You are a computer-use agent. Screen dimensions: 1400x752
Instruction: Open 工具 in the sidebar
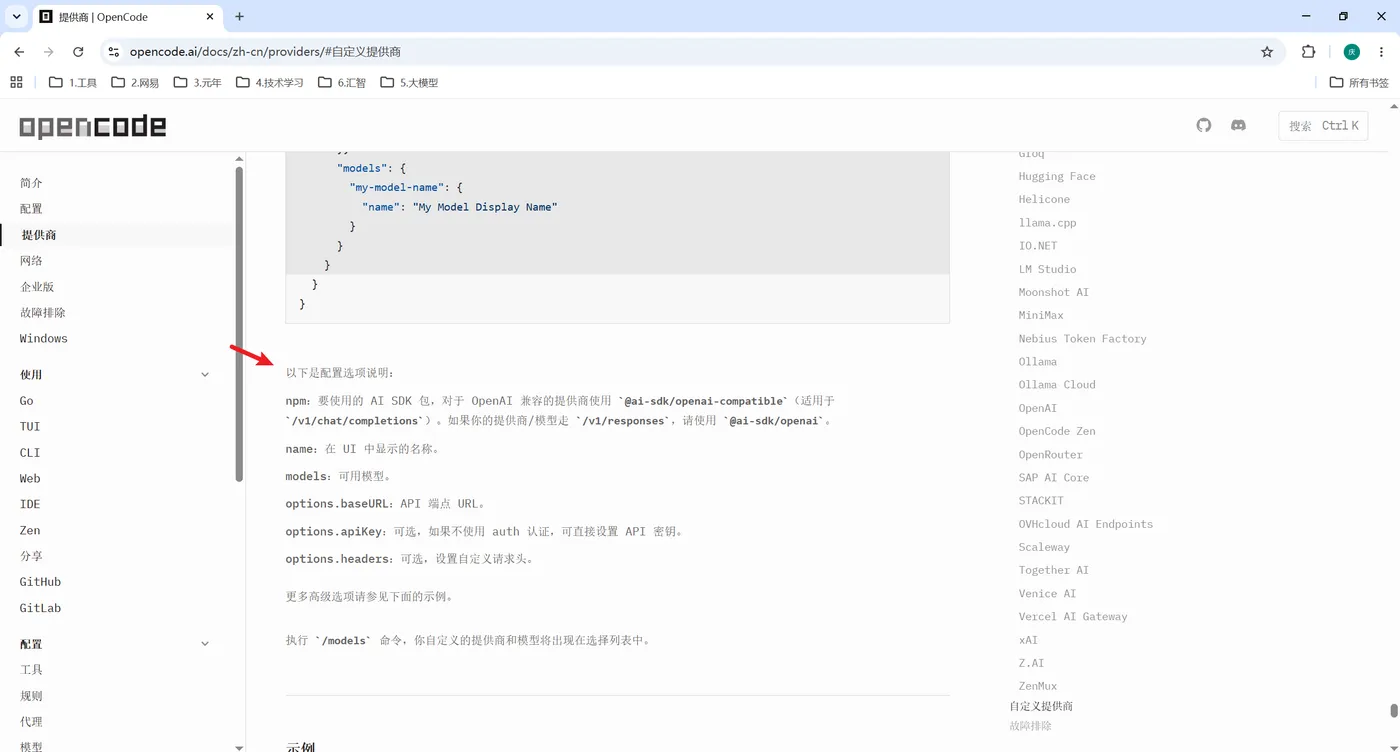point(31,670)
